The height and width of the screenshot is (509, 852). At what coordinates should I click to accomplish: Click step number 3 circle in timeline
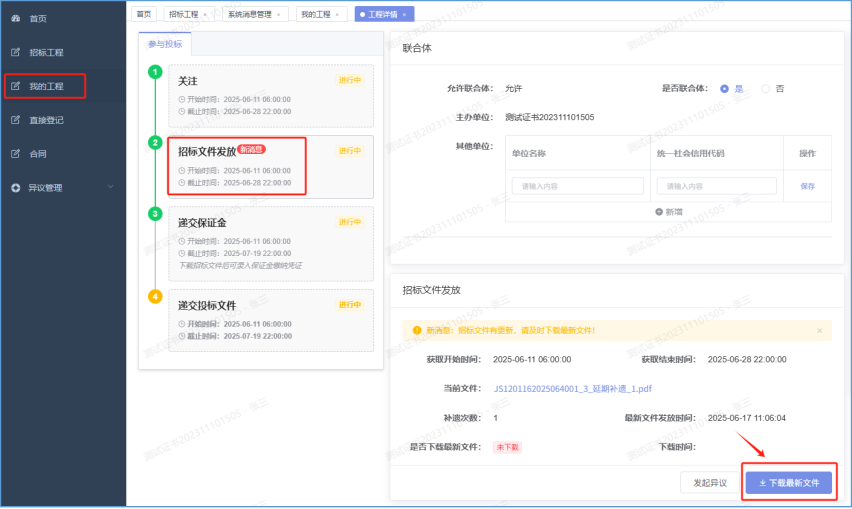155,213
